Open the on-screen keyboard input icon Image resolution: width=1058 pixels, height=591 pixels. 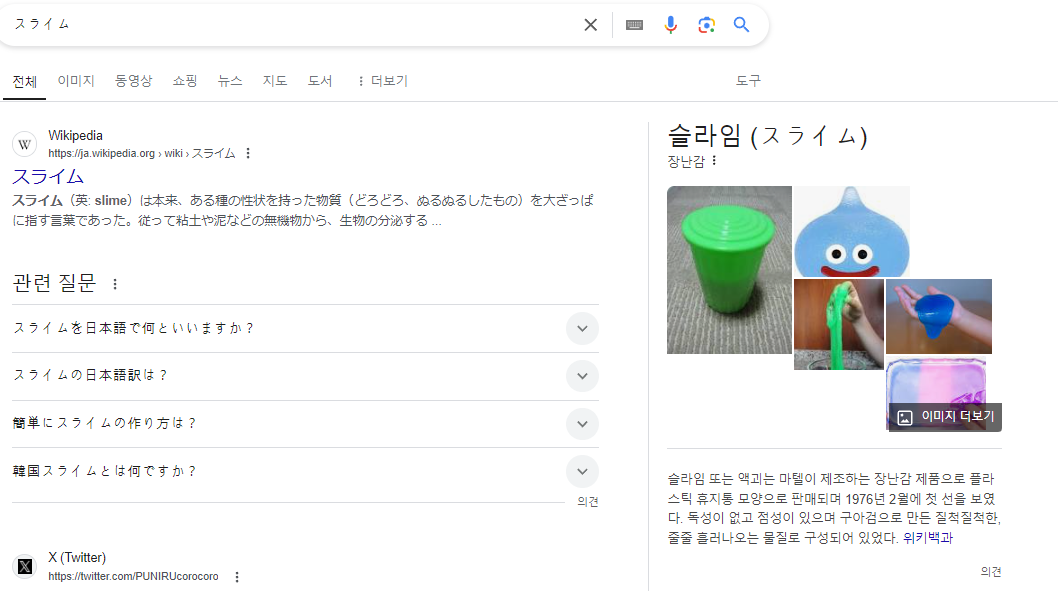[634, 24]
